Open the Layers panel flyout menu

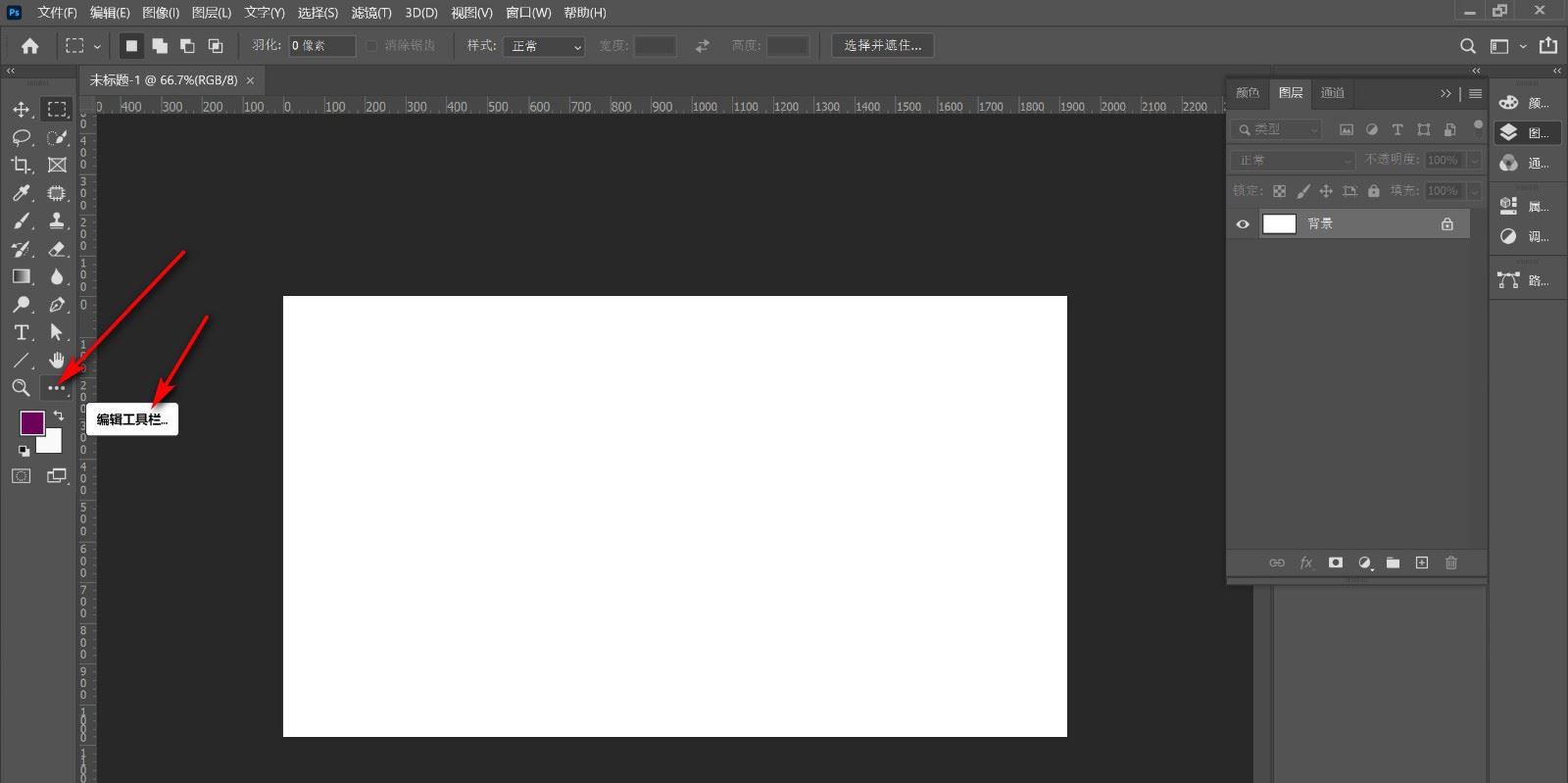[x=1475, y=93]
